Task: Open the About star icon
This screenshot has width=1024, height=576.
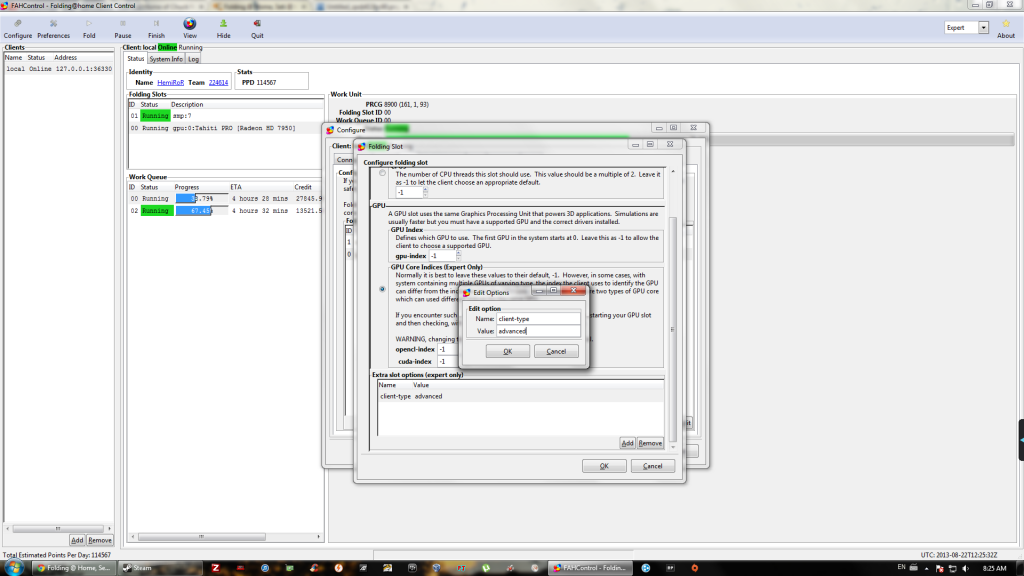Action: 1006,28
